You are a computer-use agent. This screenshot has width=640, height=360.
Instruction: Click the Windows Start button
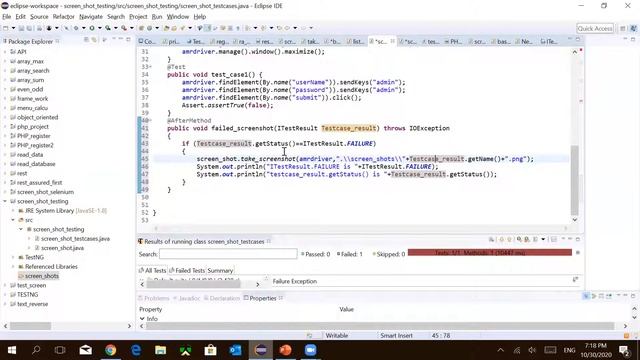tap(12, 350)
